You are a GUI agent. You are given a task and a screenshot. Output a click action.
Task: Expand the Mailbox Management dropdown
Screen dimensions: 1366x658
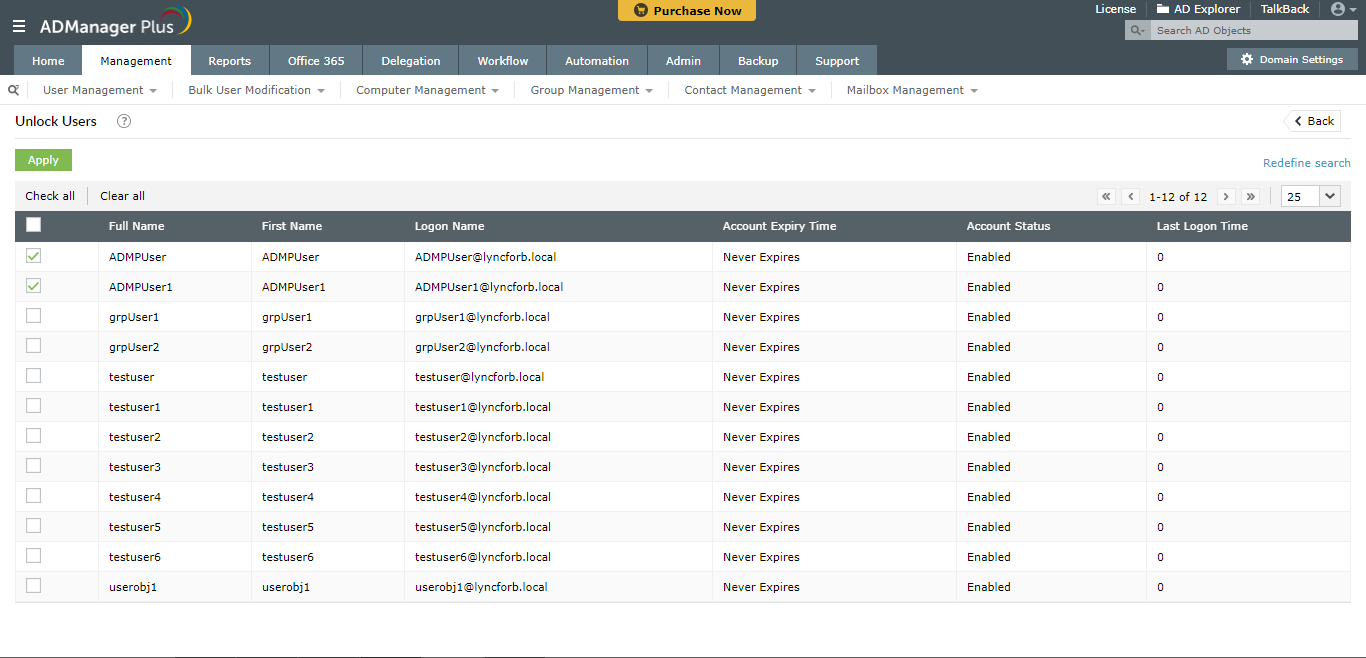pos(912,90)
